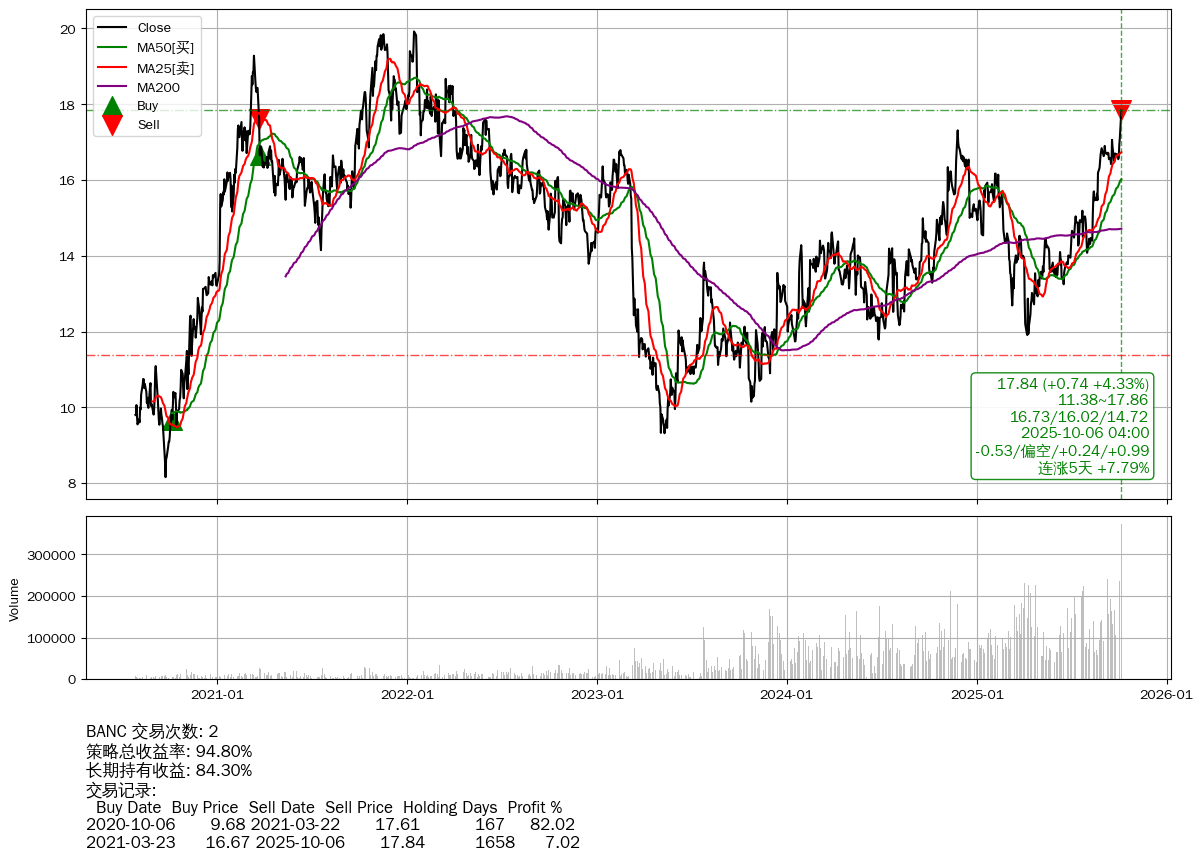The image size is (1203, 860).
Task: Select the purple MA200 legend entry
Action: click(158, 87)
